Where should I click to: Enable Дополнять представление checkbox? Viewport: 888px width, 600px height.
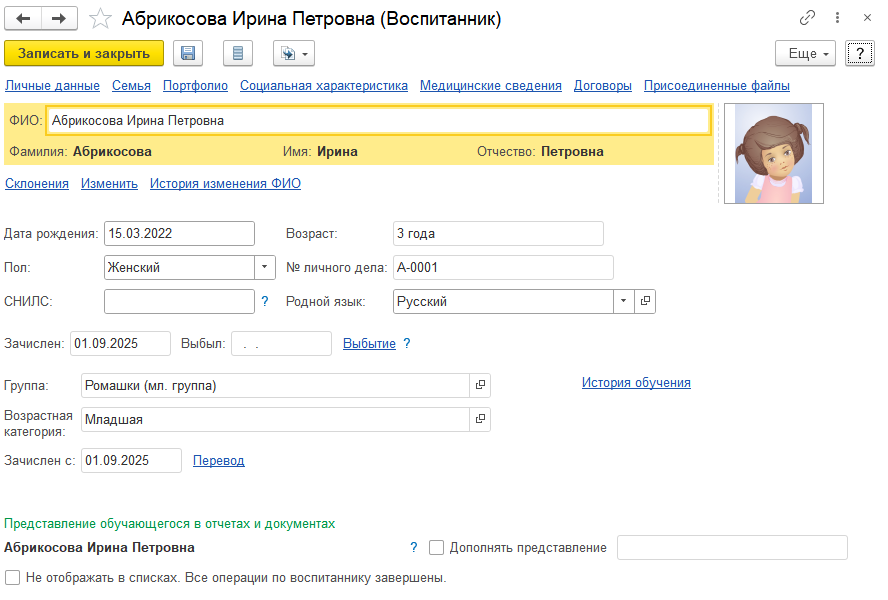[x=436, y=548]
